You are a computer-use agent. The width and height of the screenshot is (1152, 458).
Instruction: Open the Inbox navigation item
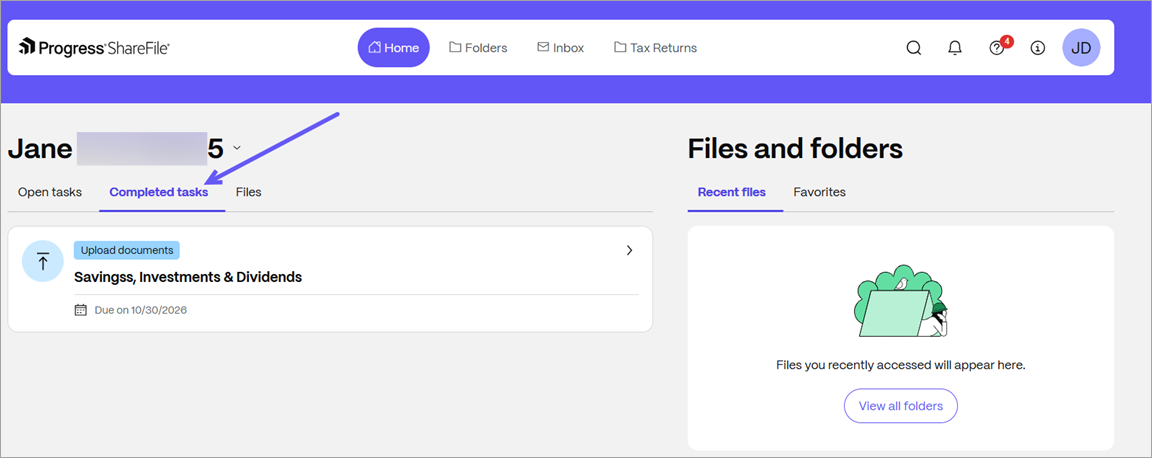(x=560, y=48)
